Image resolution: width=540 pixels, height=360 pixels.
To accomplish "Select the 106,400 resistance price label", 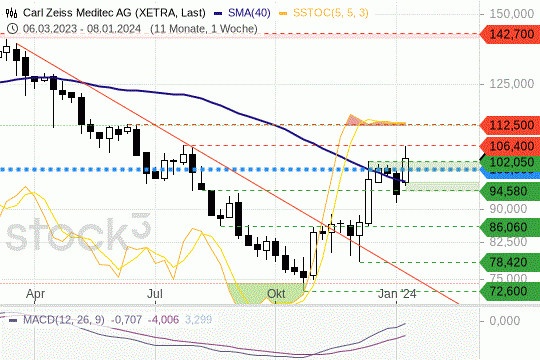I will pyautogui.click(x=510, y=146).
